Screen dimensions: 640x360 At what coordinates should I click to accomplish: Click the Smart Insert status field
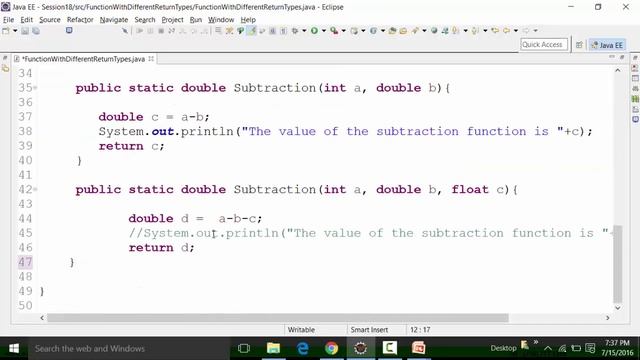(x=369, y=330)
